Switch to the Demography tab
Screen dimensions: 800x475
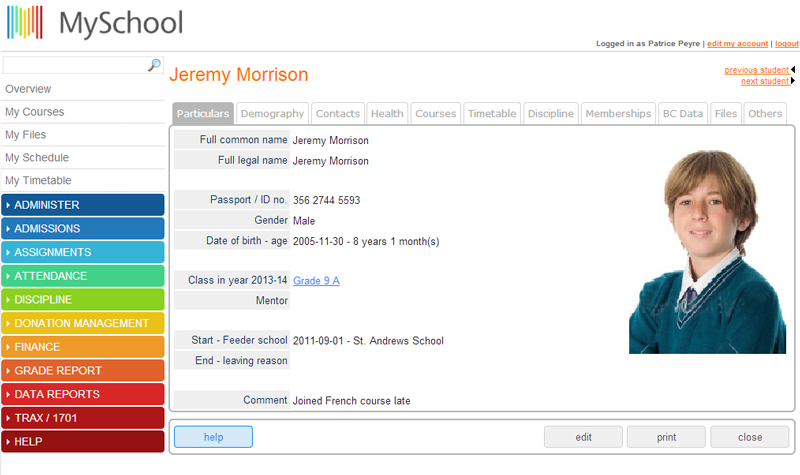[x=272, y=113]
